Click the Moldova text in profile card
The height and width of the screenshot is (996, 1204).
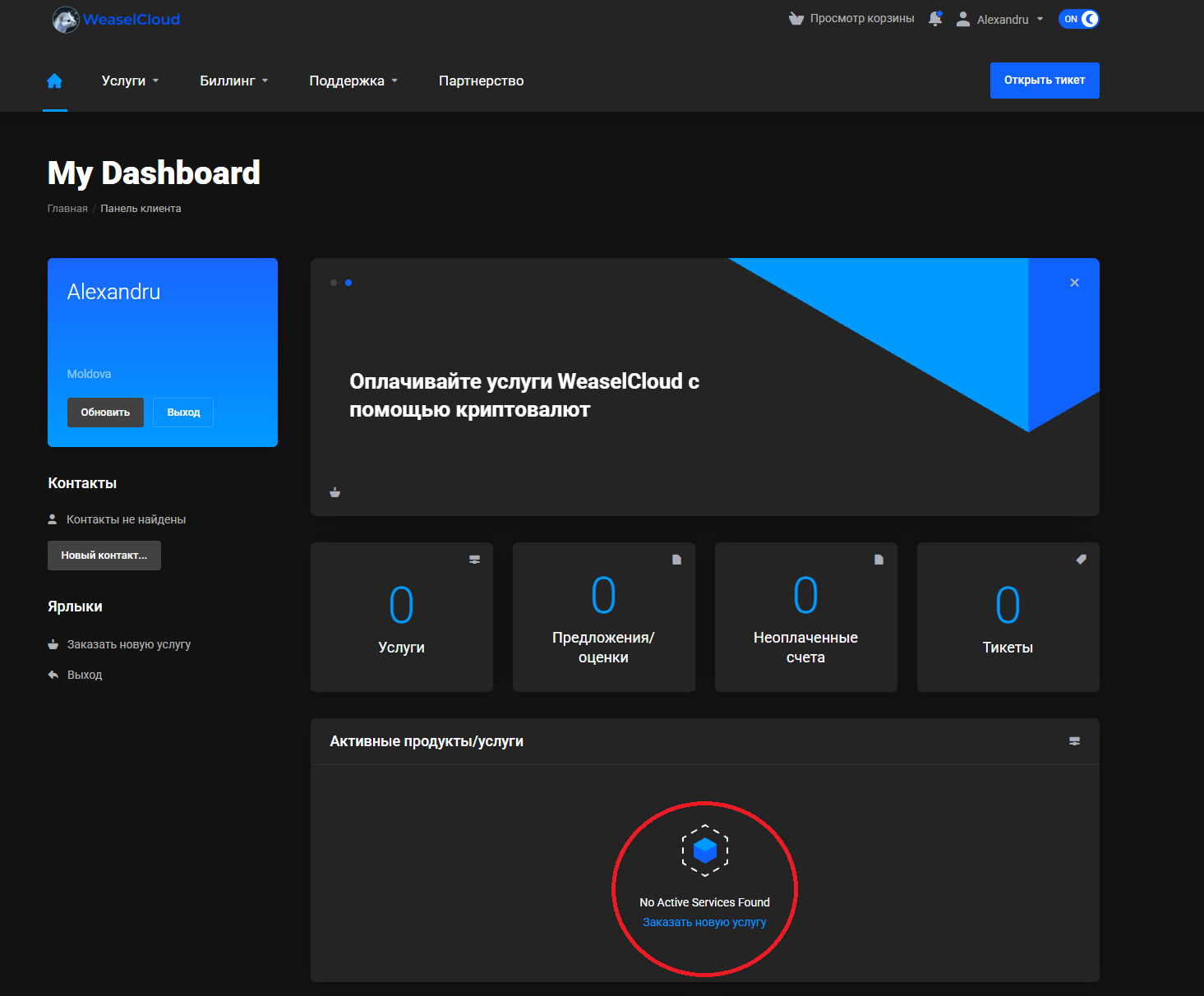[89, 374]
